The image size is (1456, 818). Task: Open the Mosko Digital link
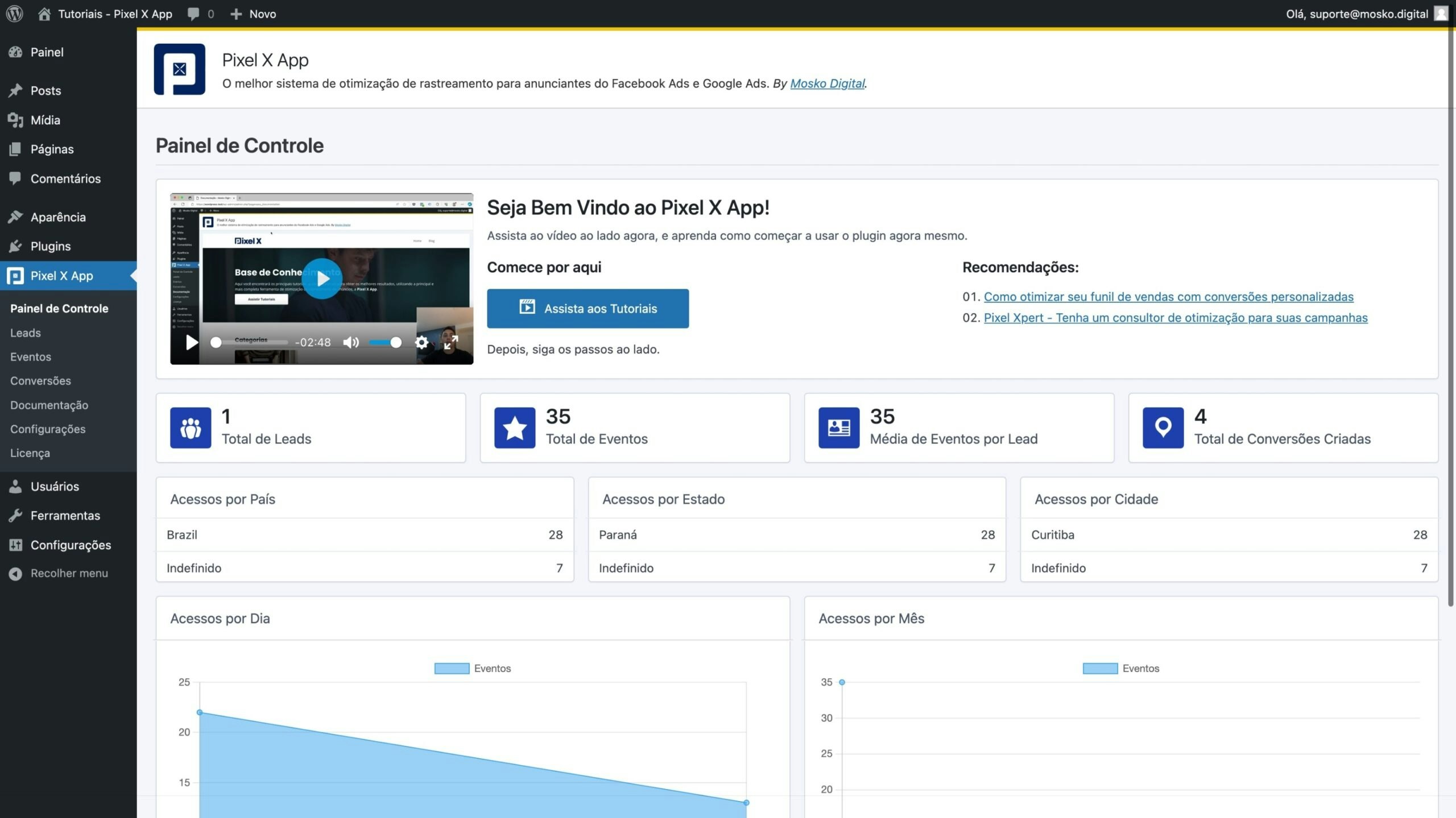click(827, 83)
